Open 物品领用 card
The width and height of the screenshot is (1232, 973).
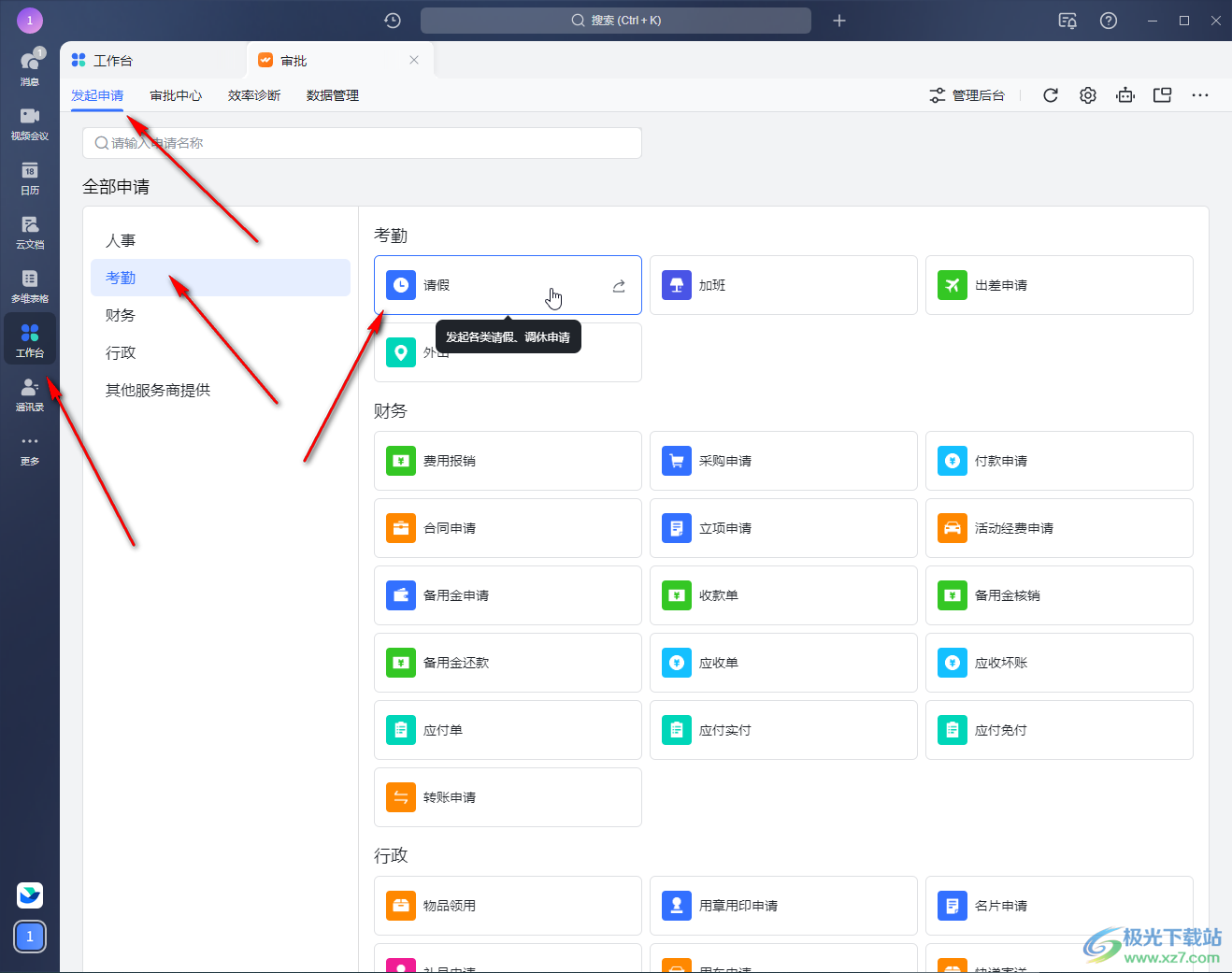click(508, 906)
